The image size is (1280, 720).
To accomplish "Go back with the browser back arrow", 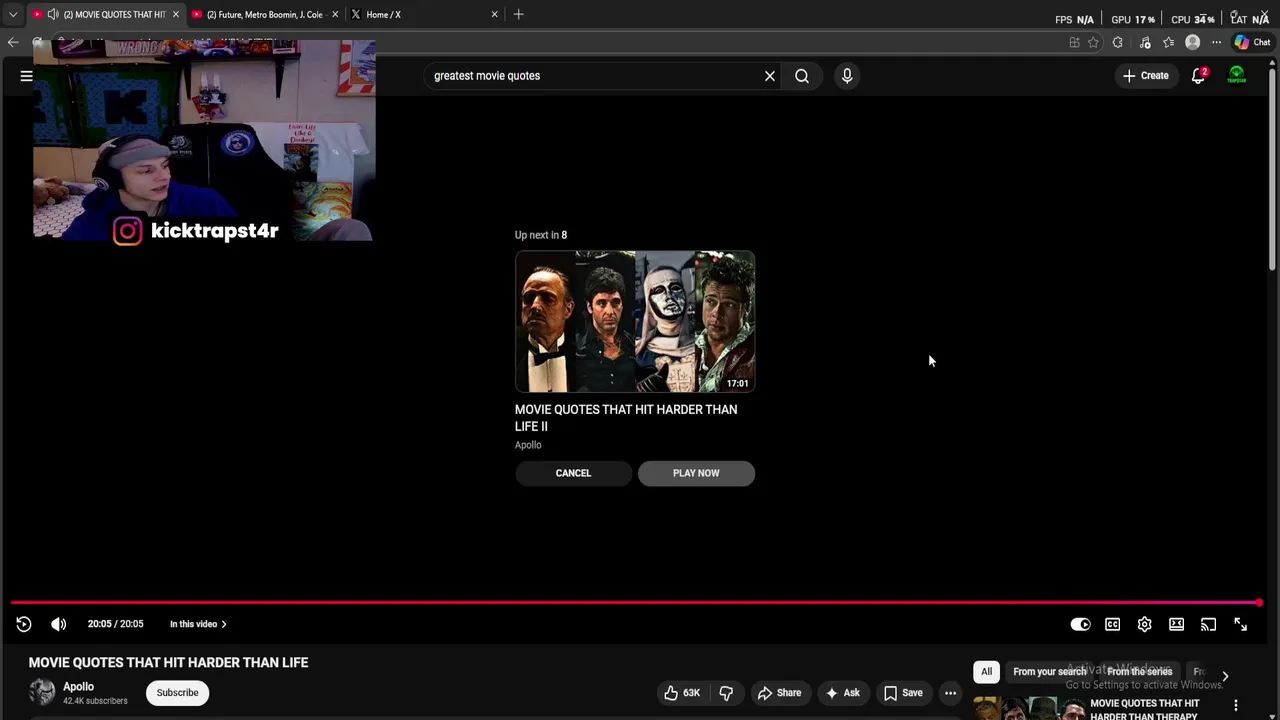I will coord(13,42).
